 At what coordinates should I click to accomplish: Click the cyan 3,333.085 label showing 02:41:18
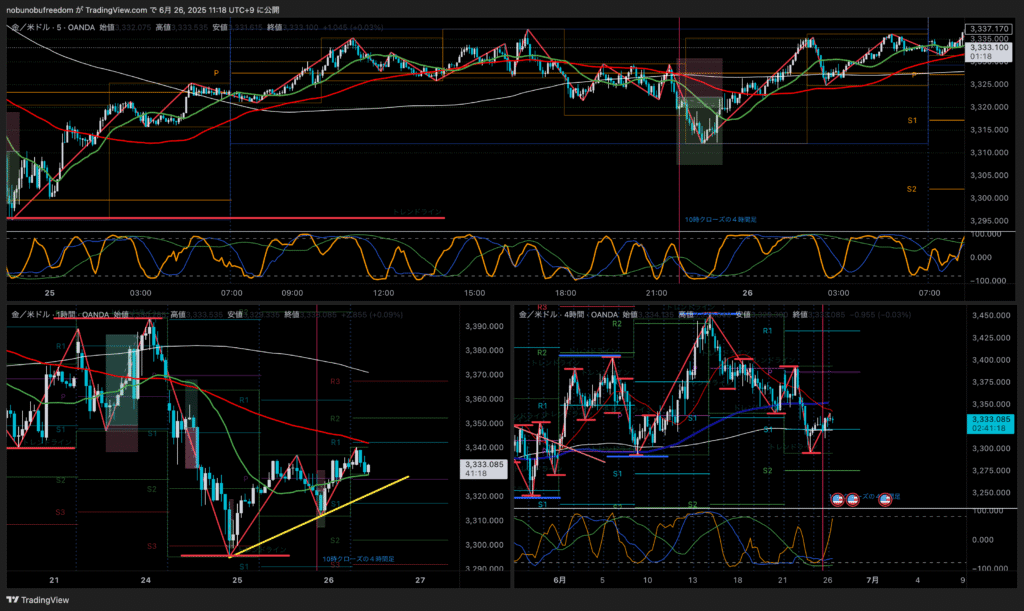click(x=991, y=424)
